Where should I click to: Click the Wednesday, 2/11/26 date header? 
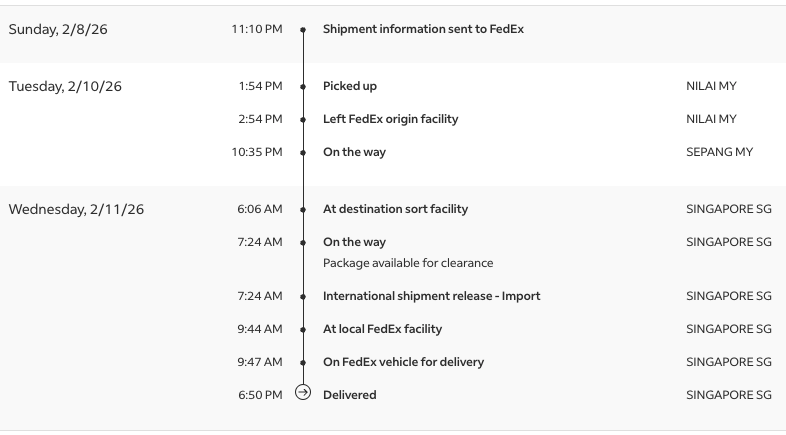click(76, 209)
